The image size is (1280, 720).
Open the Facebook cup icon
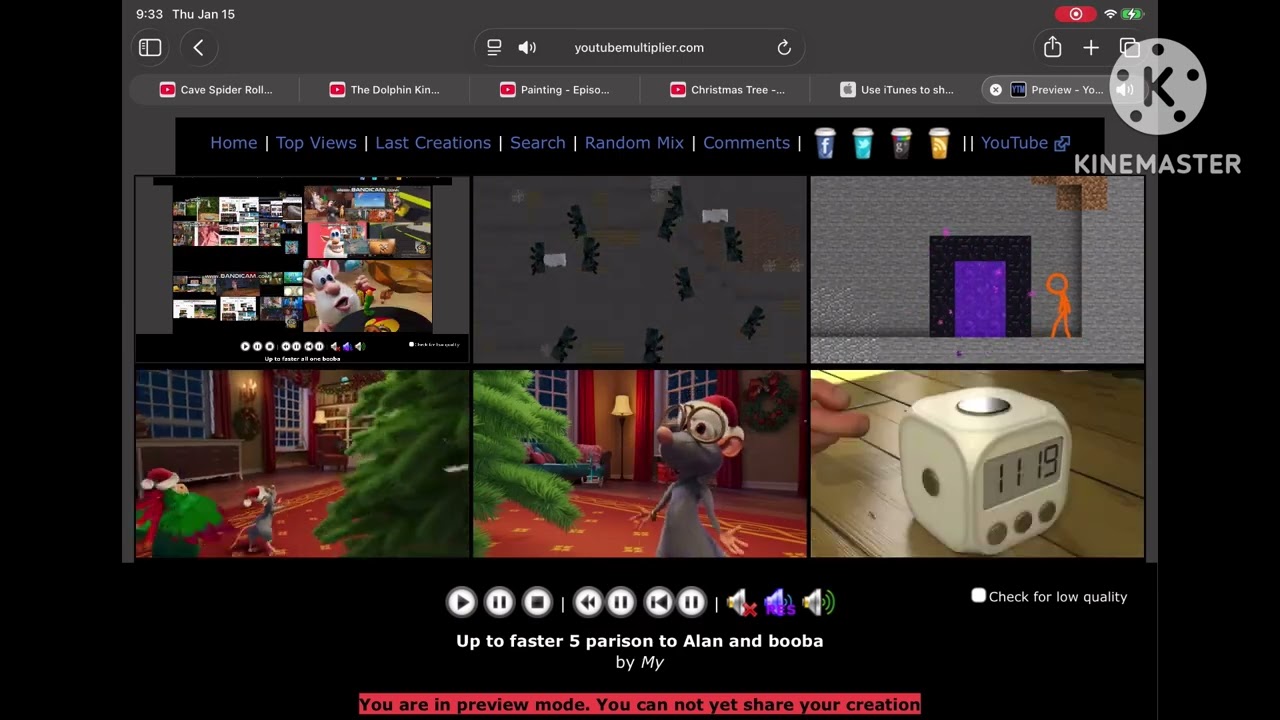[x=825, y=143]
